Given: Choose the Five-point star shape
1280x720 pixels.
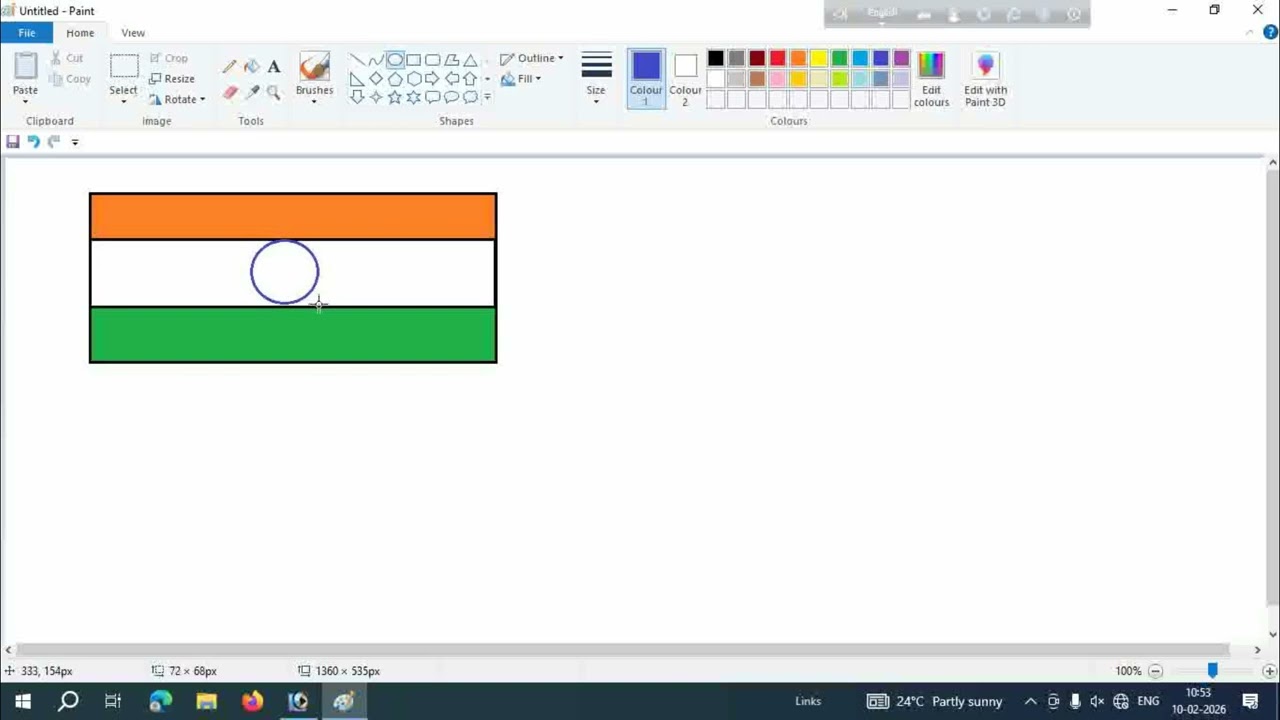Looking at the screenshot, I should [395, 97].
